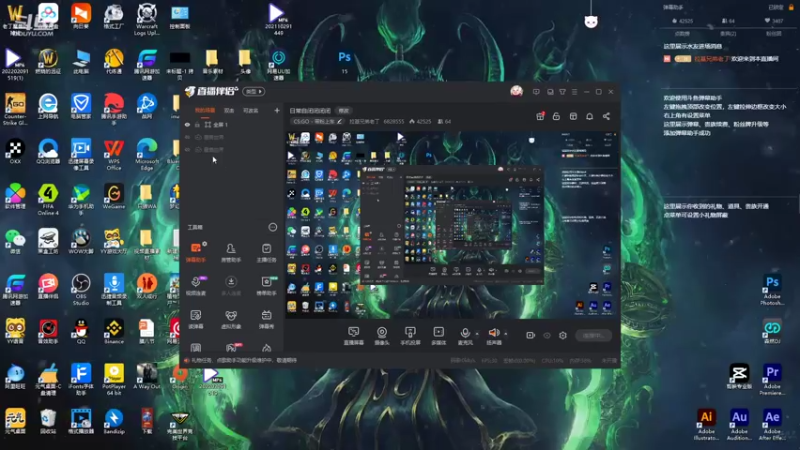Open the 多人连麦 download-style tool
Viewport: 800px width, 450px height.
tap(231, 286)
